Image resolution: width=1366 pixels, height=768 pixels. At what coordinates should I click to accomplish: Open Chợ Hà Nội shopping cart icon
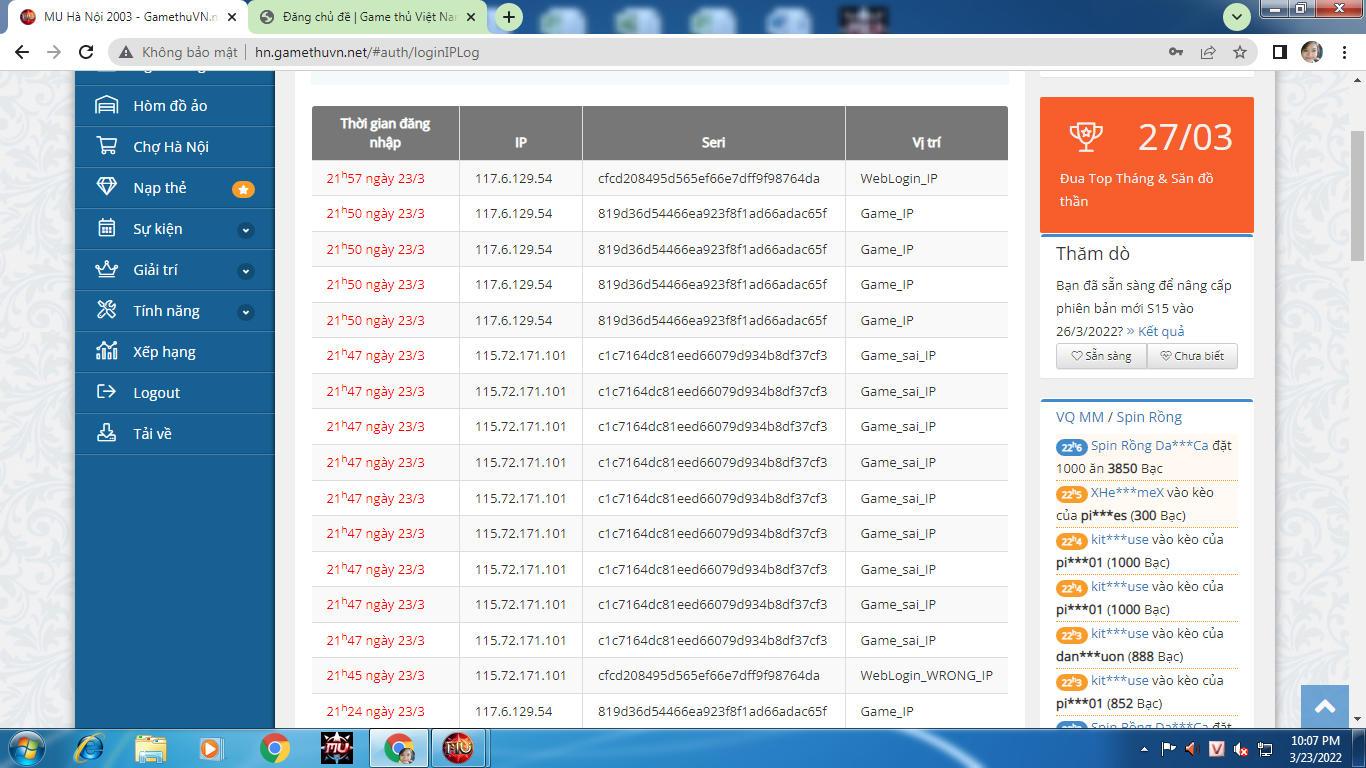(x=106, y=147)
